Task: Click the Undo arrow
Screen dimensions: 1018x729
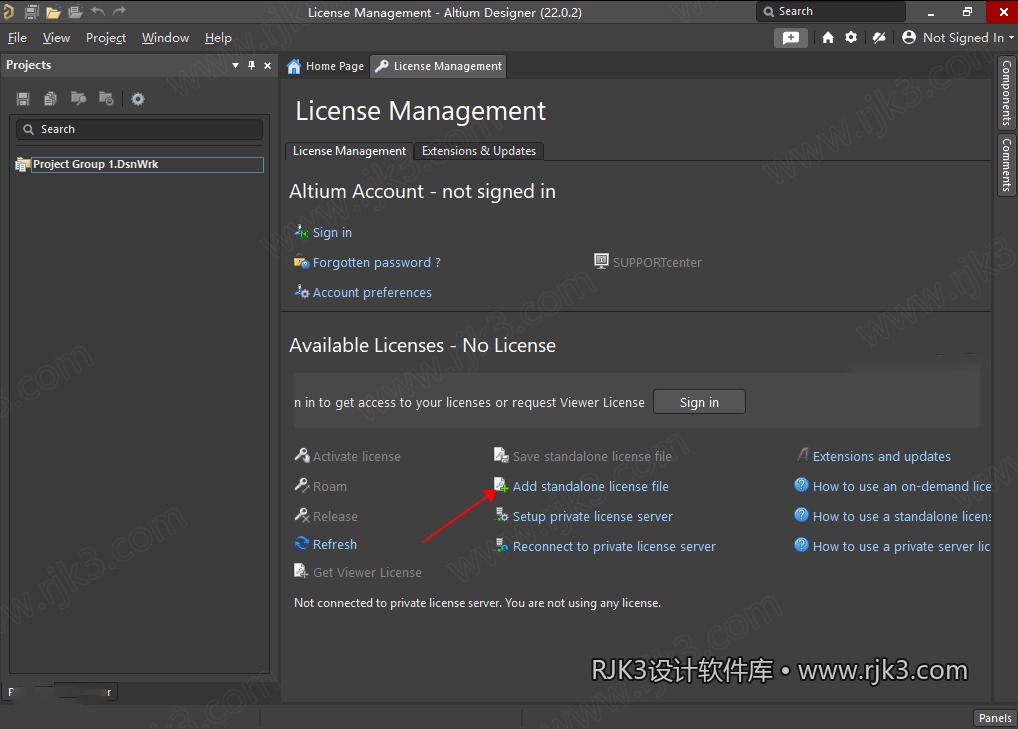Action: (x=97, y=11)
